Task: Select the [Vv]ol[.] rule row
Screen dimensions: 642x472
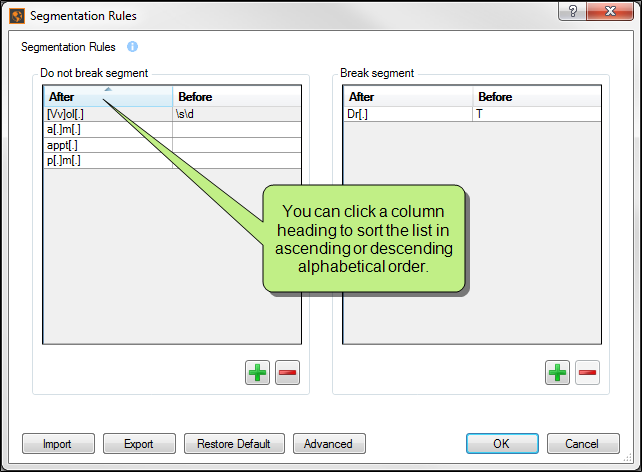Action: click(172, 114)
